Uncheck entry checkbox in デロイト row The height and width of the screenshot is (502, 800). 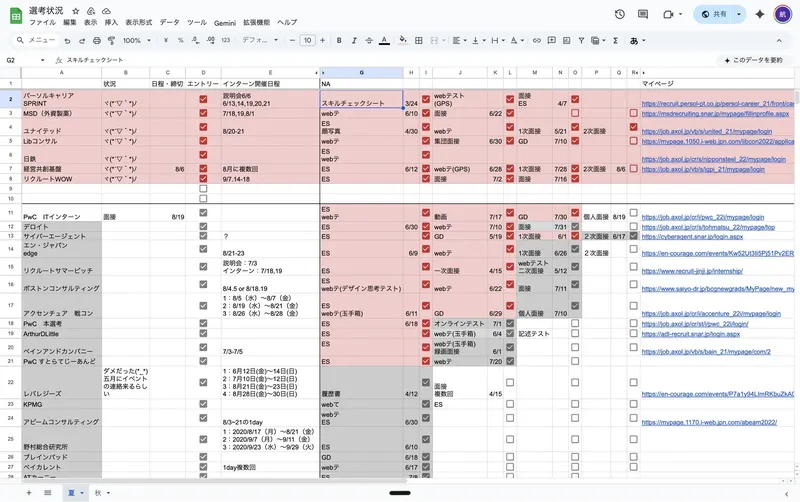[203, 226]
